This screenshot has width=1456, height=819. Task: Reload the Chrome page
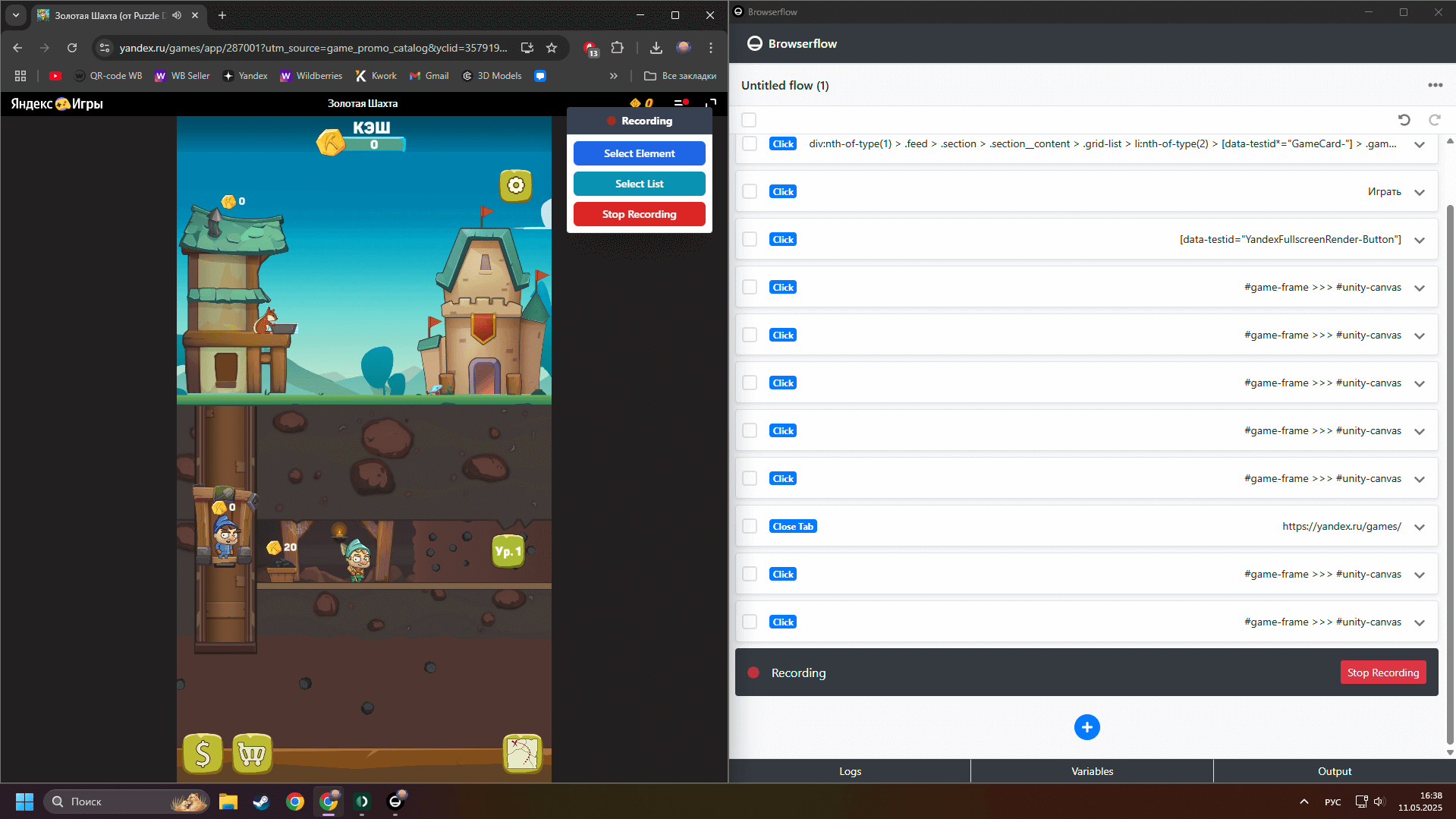coord(72,48)
